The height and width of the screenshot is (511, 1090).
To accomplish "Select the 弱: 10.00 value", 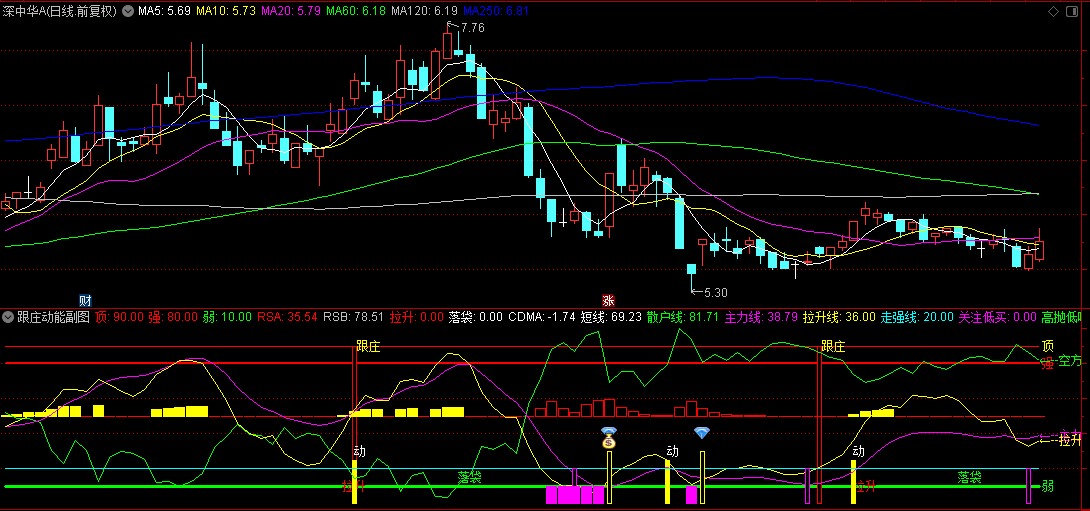I will click(227, 317).
